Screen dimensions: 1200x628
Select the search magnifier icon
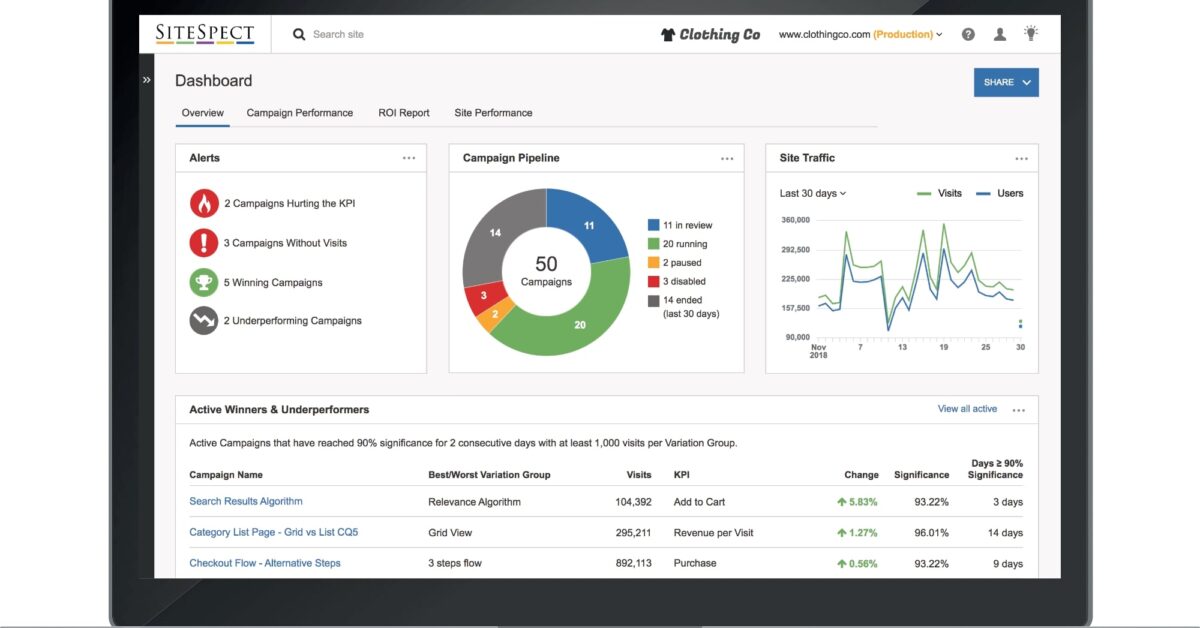pyautogui.click(x=299, y=34)
